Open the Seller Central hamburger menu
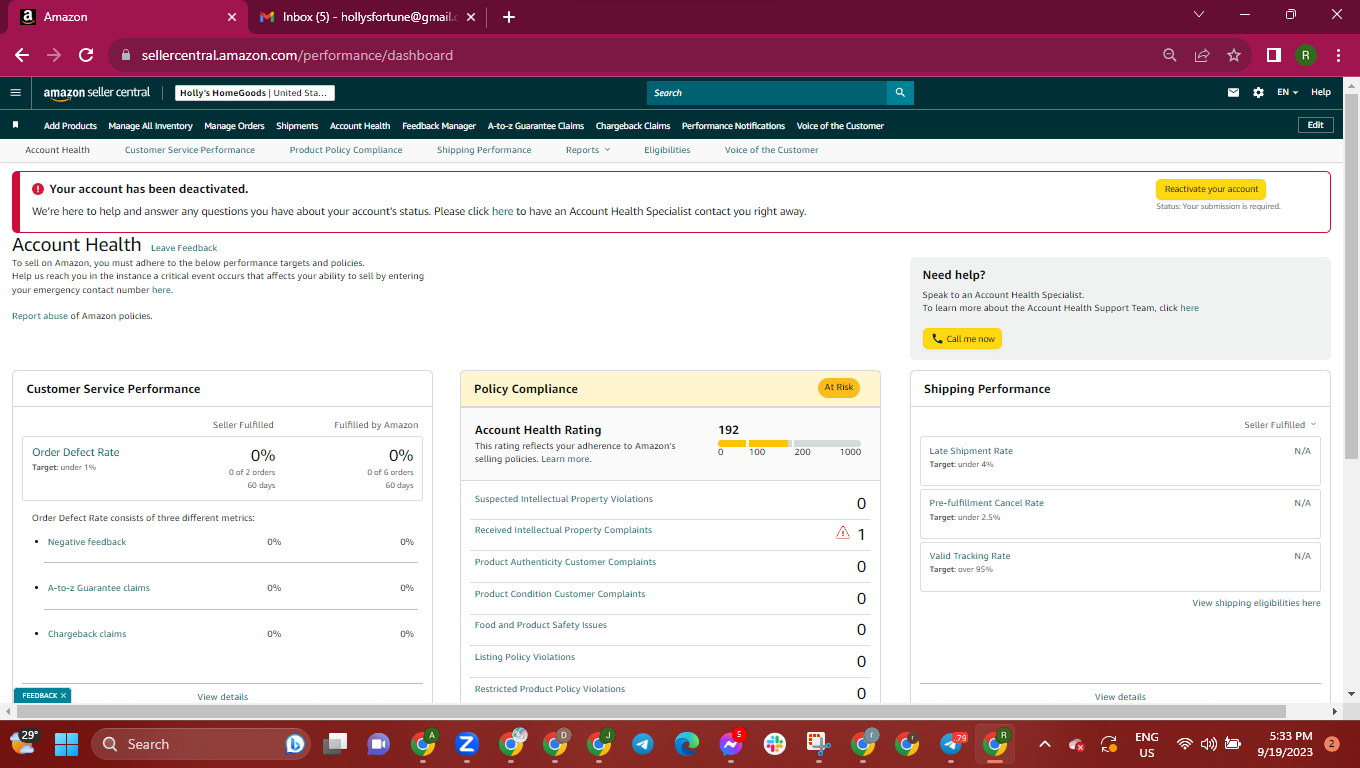The image size is (1360, 768). tap(15, 92)
